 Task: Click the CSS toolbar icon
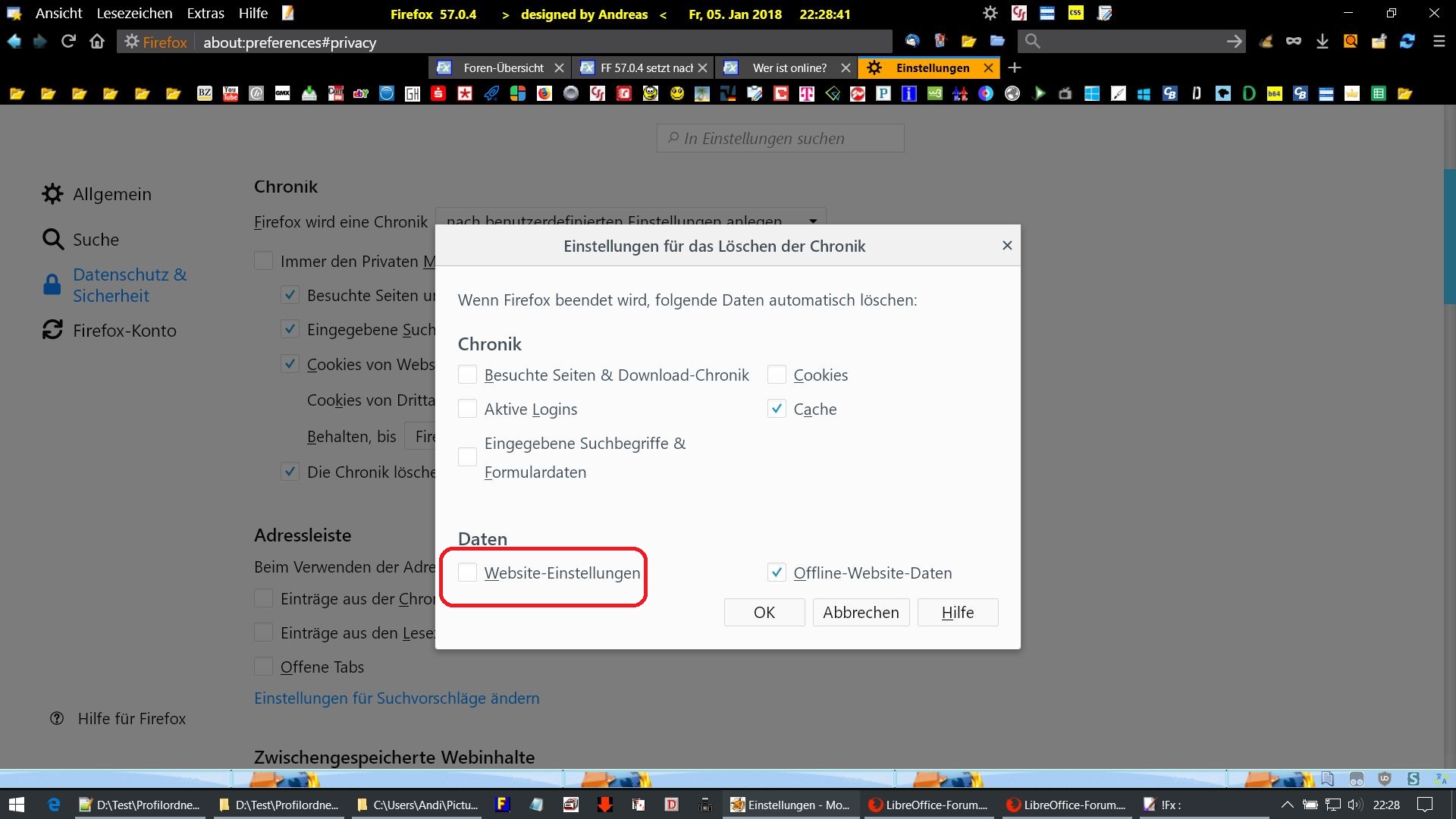[1075, 13]
